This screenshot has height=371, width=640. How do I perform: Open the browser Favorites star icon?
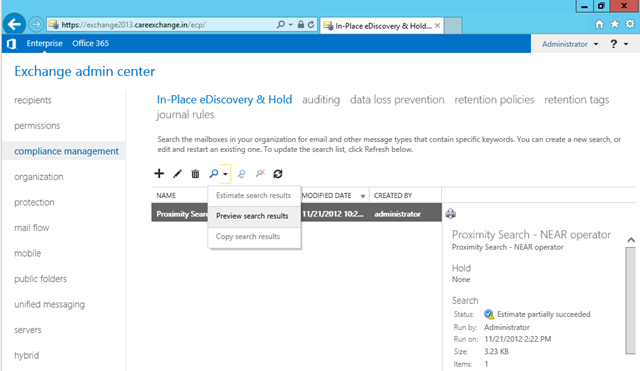(x=615, y=24)
